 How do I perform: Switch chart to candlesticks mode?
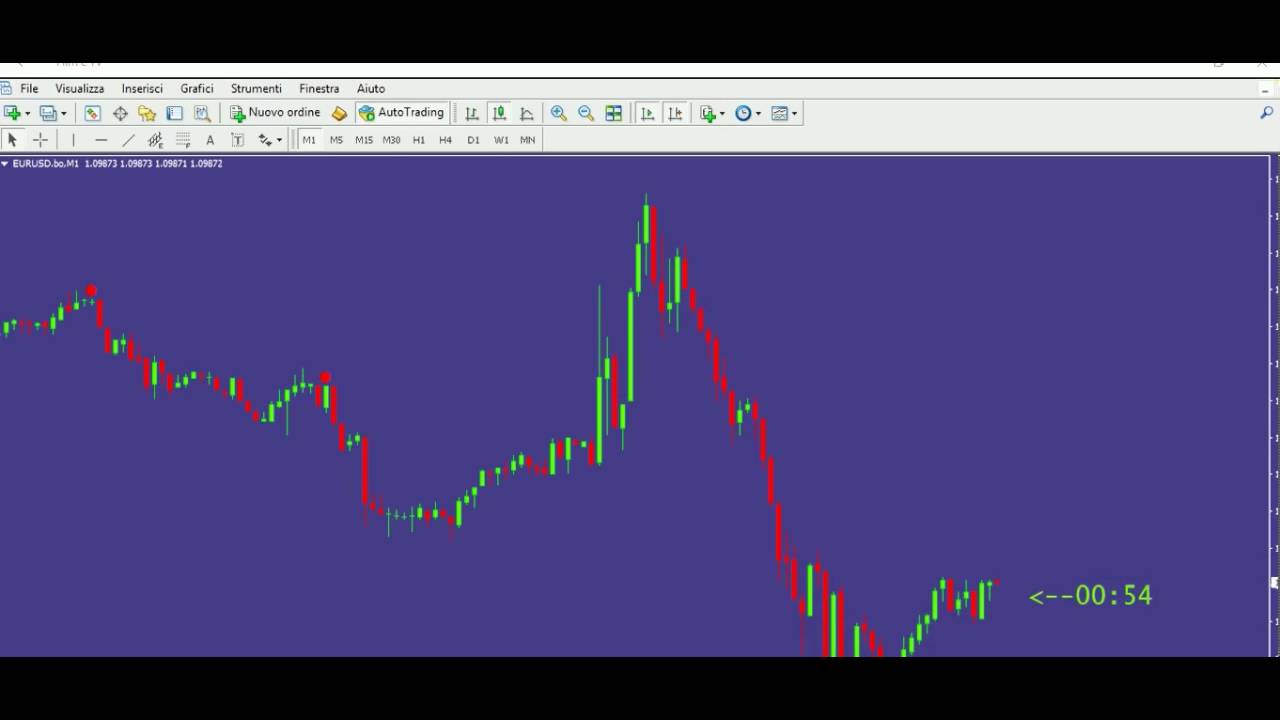[499, 114]
